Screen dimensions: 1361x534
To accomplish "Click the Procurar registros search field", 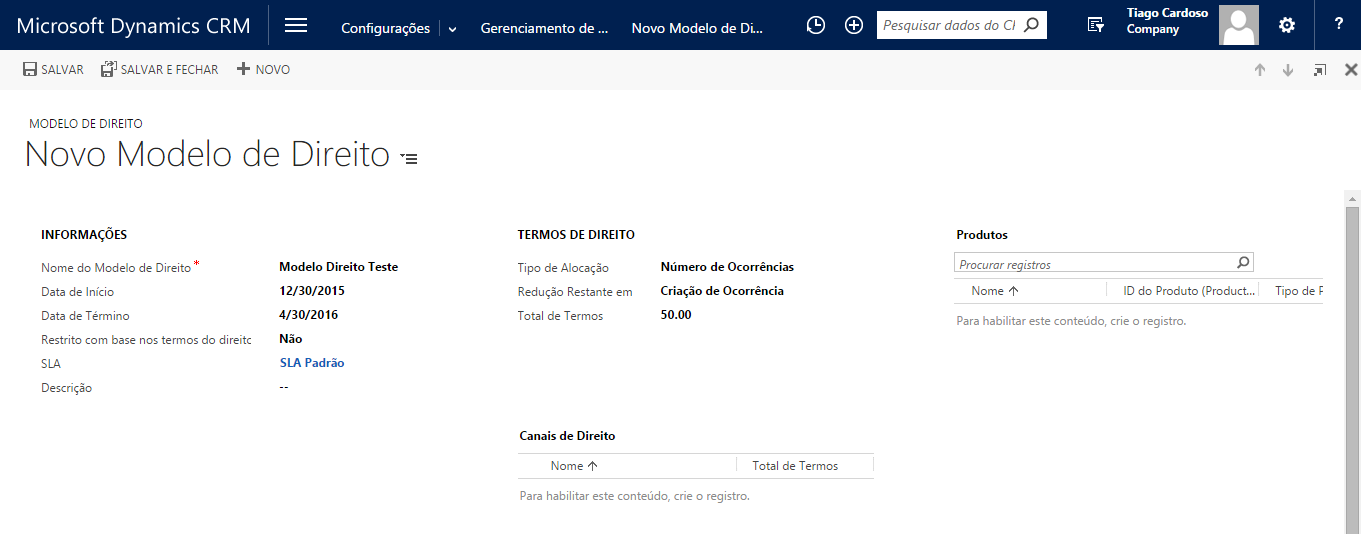I will (x=1094, y=264).
